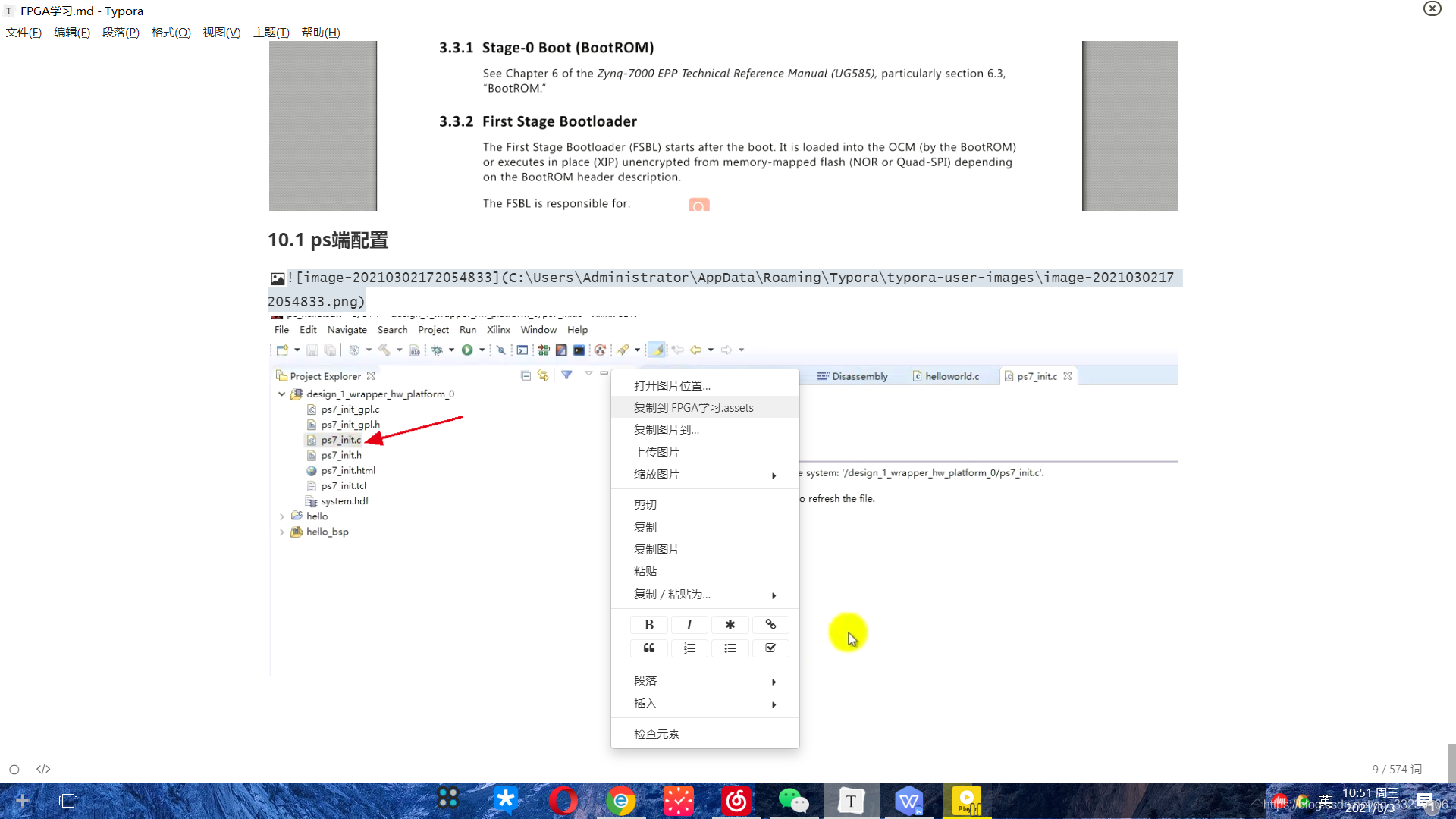Insert task list with the checkbox icon

point(770,648)
